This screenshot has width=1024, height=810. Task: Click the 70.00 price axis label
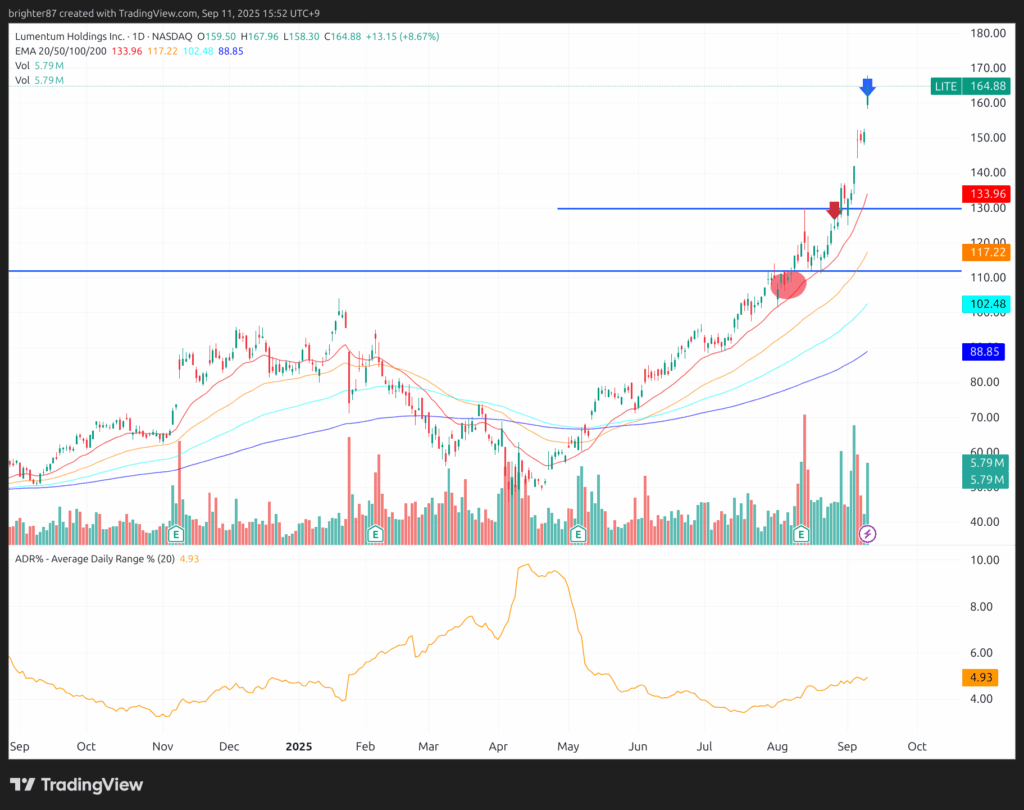[x=985, y=417]
